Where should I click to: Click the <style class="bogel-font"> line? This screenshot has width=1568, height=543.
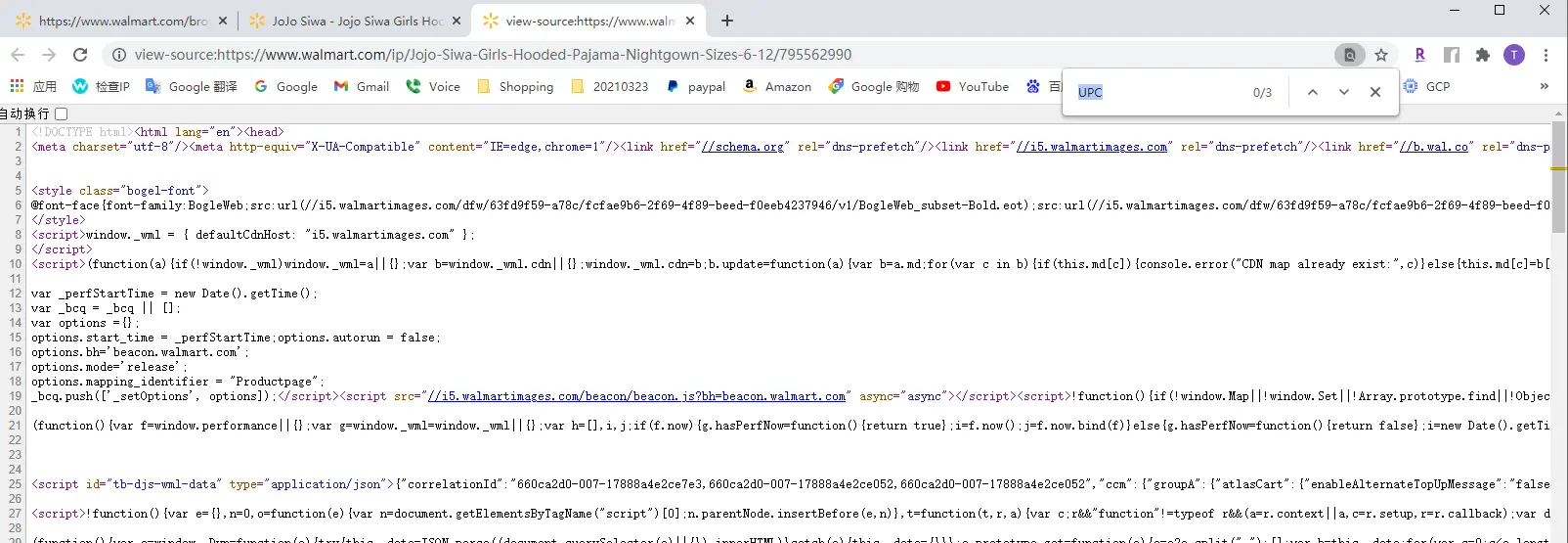120,191
